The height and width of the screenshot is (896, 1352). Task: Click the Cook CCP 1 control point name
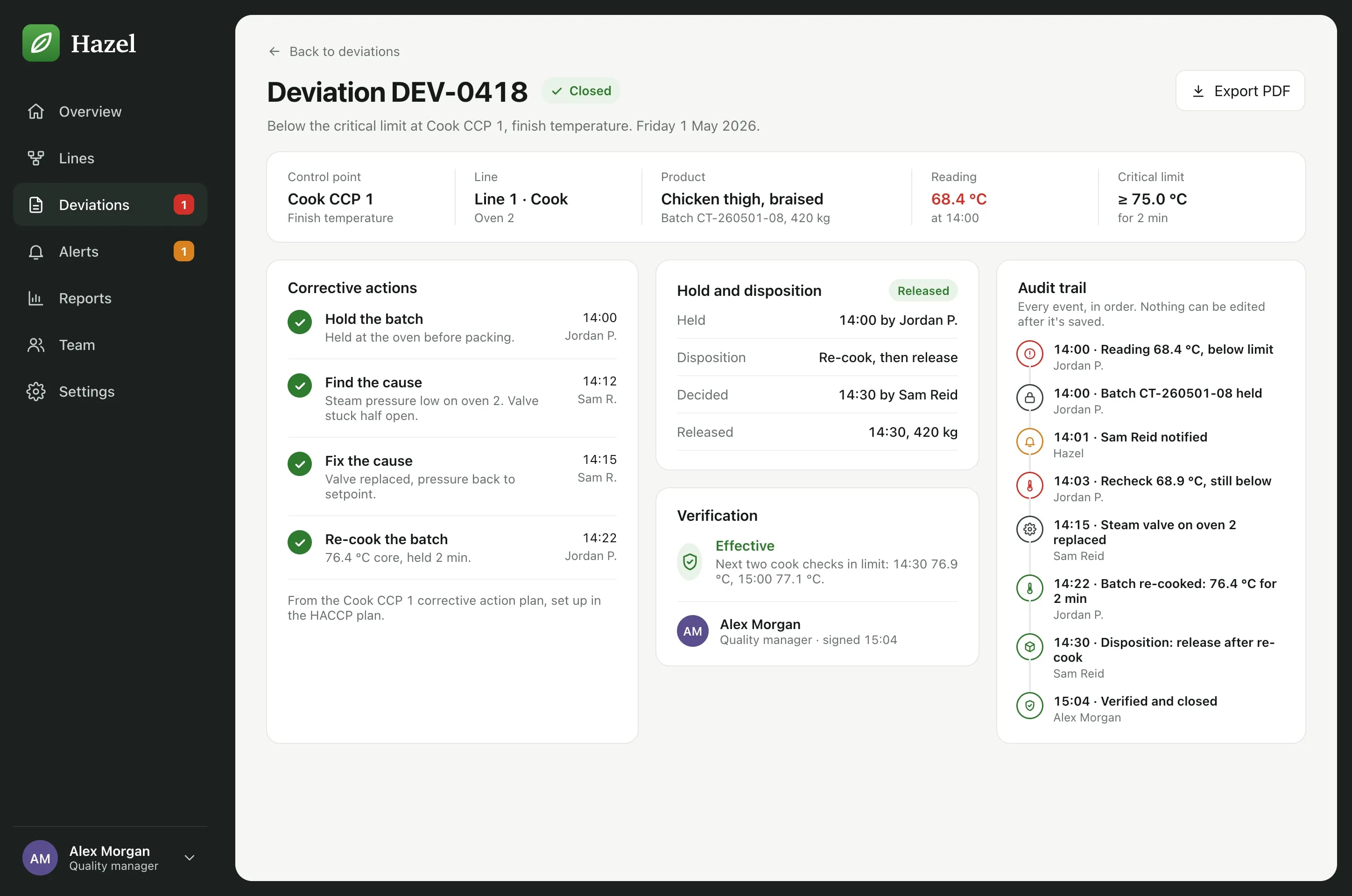coord(331,199)
